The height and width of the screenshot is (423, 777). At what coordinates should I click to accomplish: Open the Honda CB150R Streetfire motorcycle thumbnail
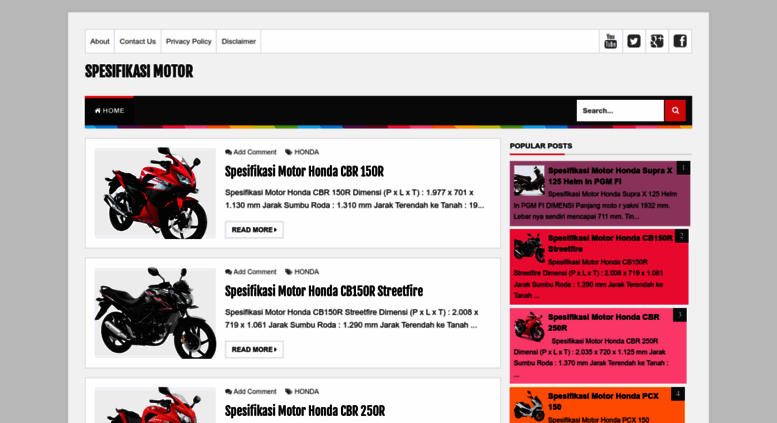[x=155, y=313]
